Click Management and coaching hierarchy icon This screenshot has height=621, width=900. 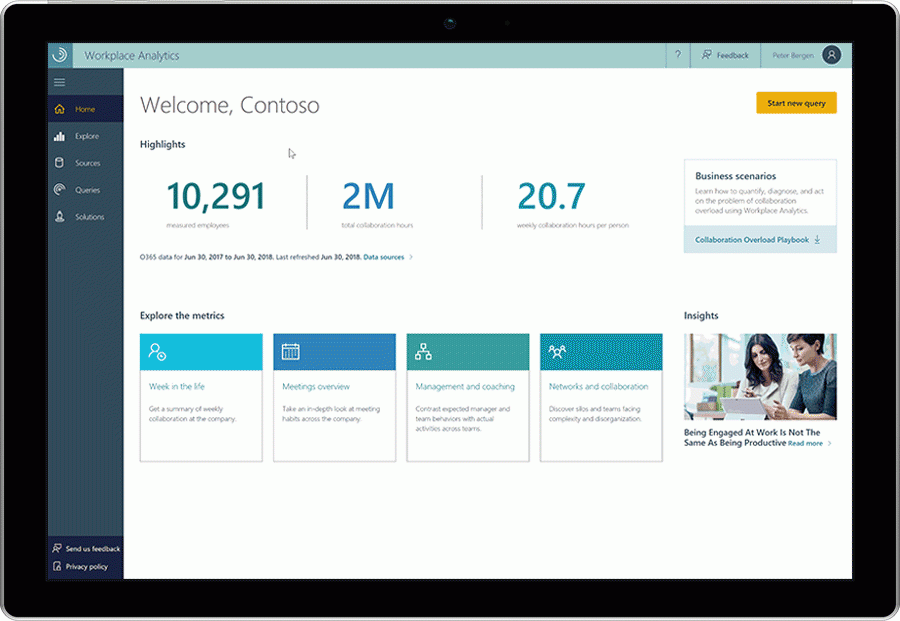[x=424, y=352]
